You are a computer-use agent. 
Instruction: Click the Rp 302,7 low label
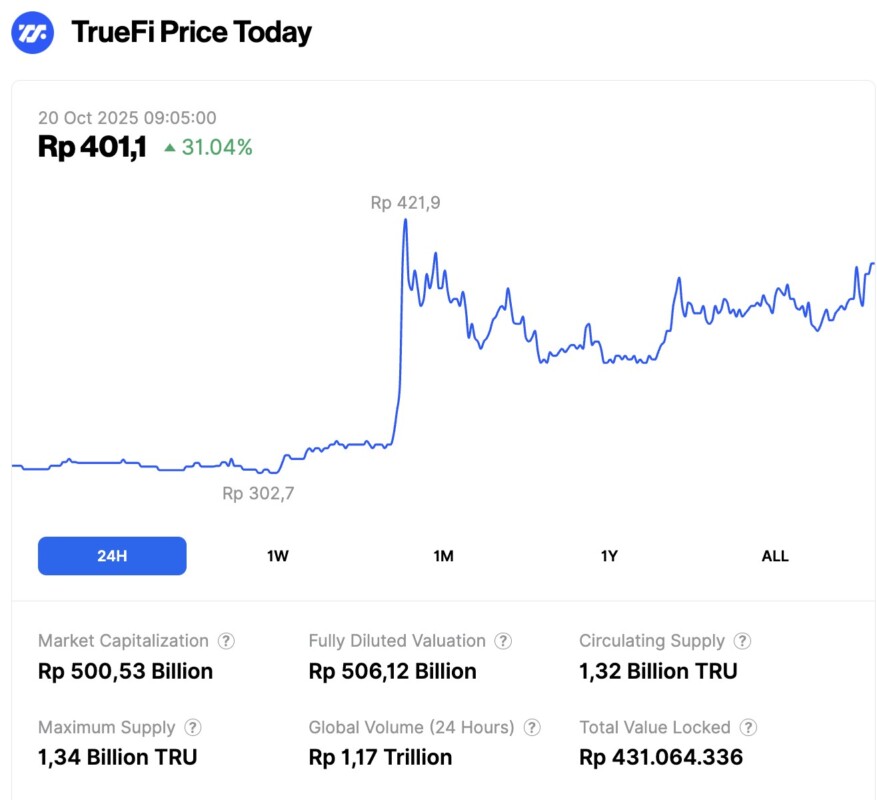tap(258, 493)
